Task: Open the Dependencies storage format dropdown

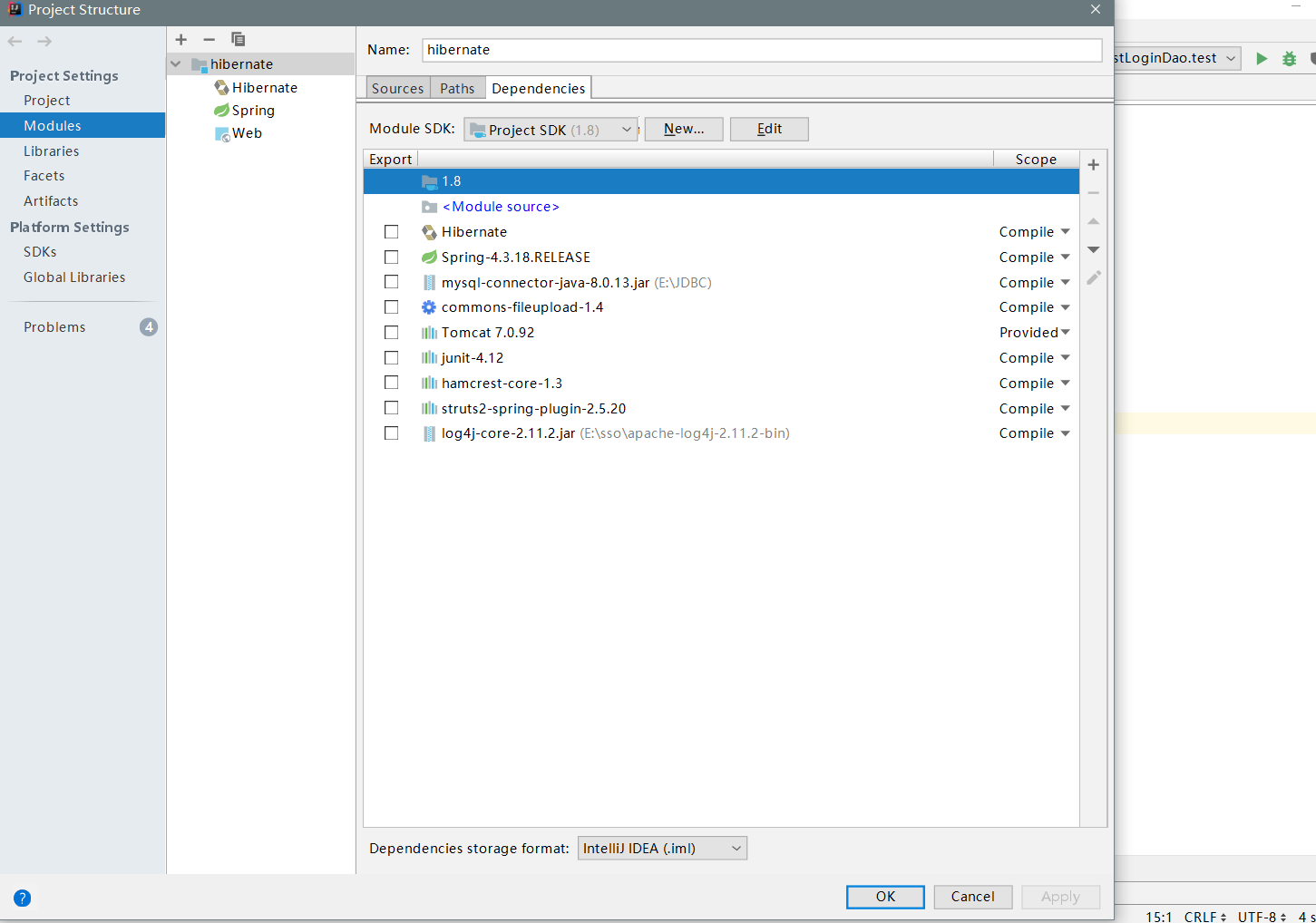Action: (662, 848)
